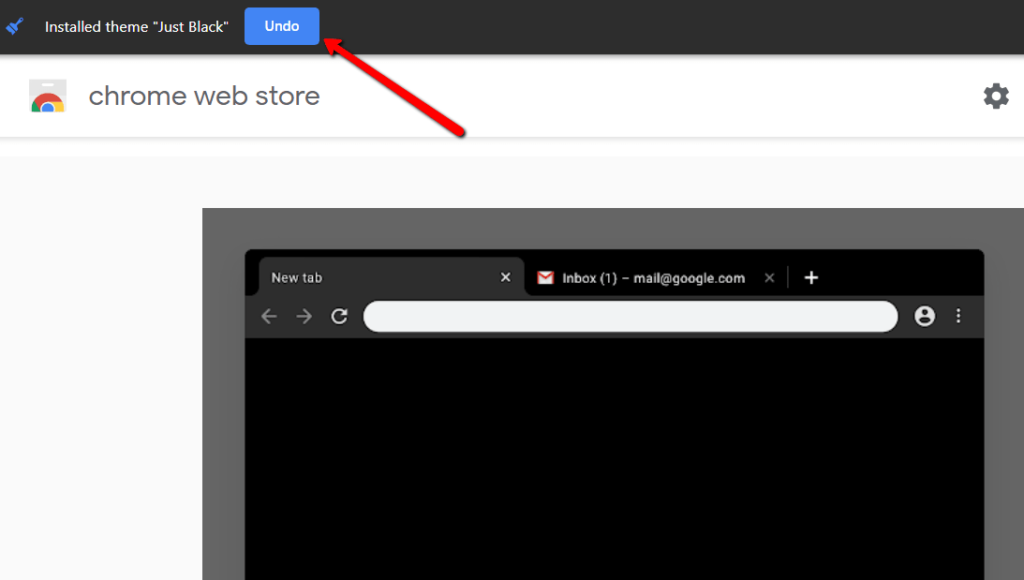Close the Inbox tab with its X
This screenshot has height=580, width=1024.
(769, 277)
